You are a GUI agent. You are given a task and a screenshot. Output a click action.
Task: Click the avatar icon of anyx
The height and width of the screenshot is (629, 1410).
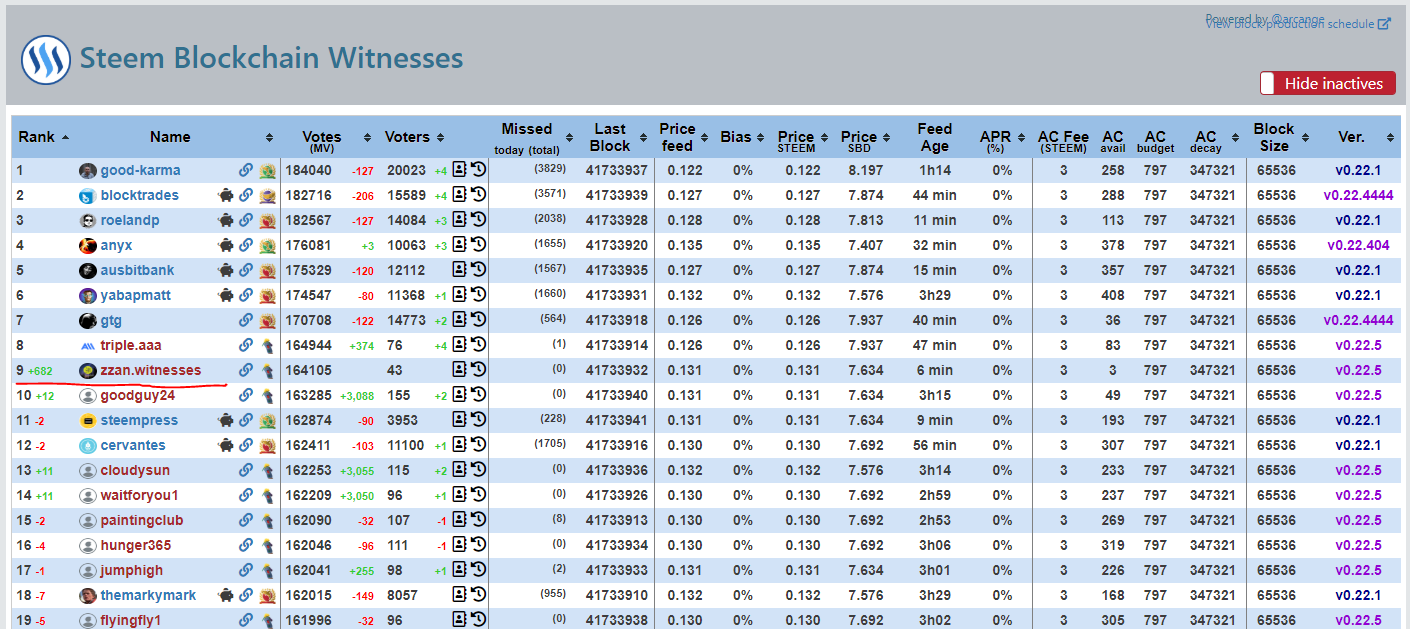(88, 245)
